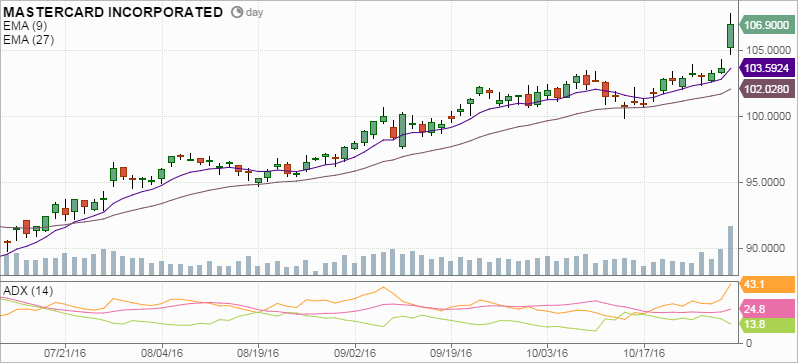Click the 10/03/16 date label
Image resolution: width=798 pixels, height=363 pixels.
[x=547, y=353]
